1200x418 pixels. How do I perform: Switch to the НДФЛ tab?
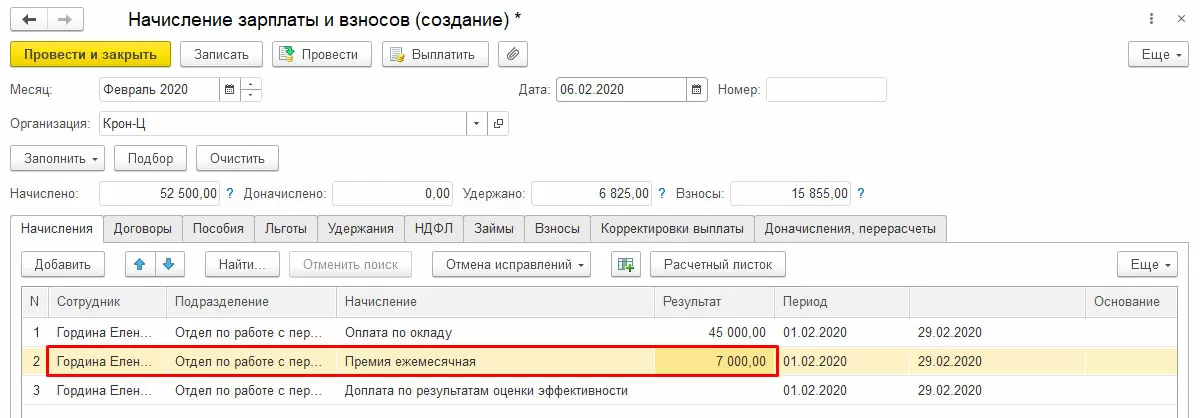click(434, 229)
